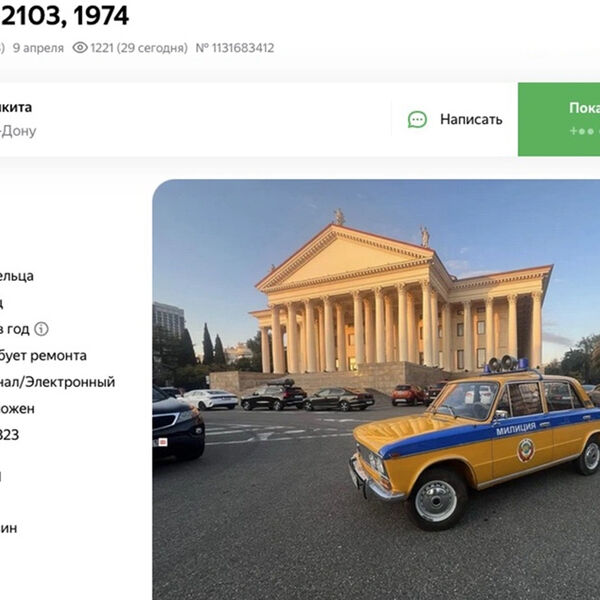
Task: Click the masked phone number dots
Action: click(x=585, y=131)
